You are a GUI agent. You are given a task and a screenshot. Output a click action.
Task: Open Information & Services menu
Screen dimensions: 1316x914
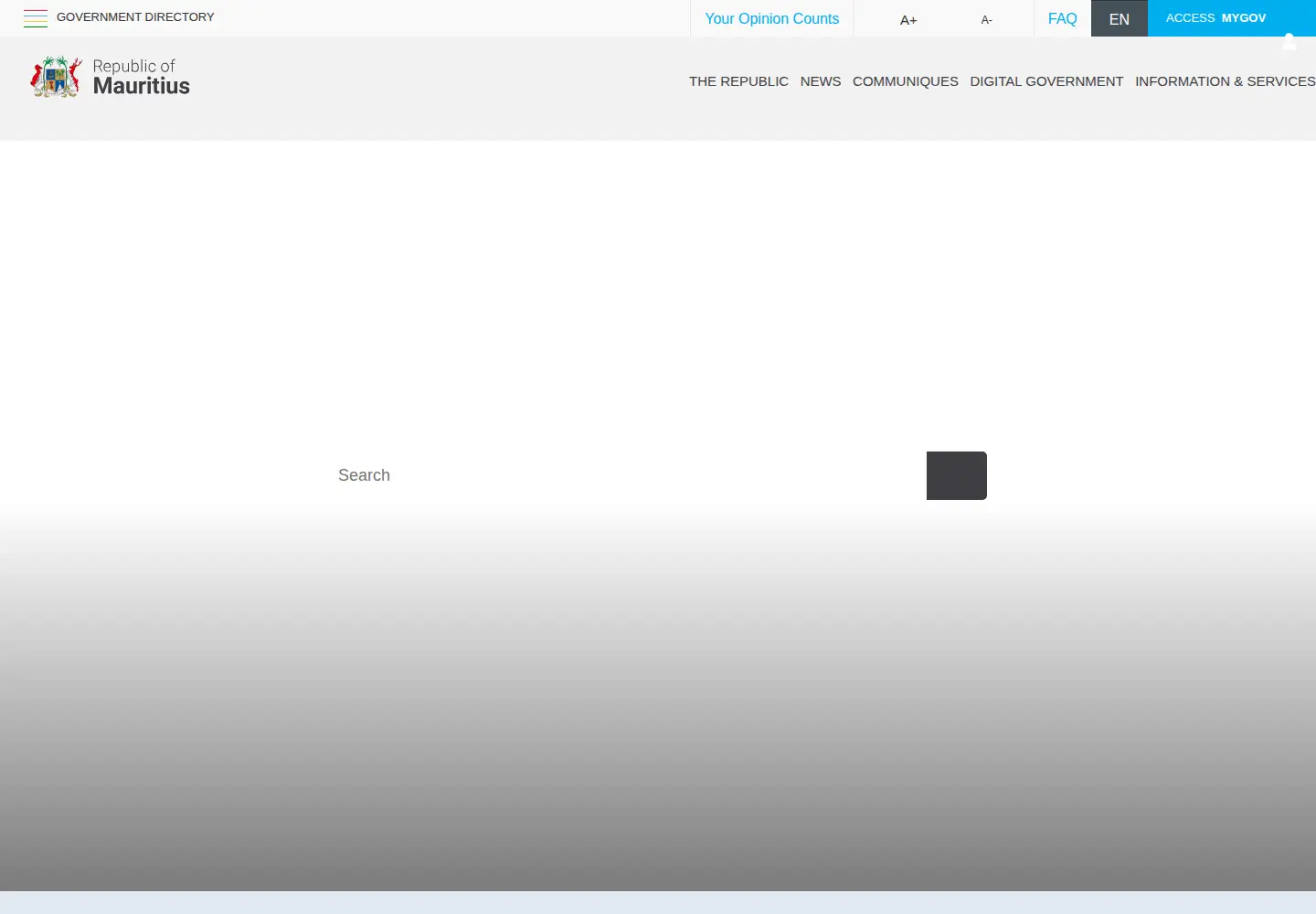click(1226, 81)
